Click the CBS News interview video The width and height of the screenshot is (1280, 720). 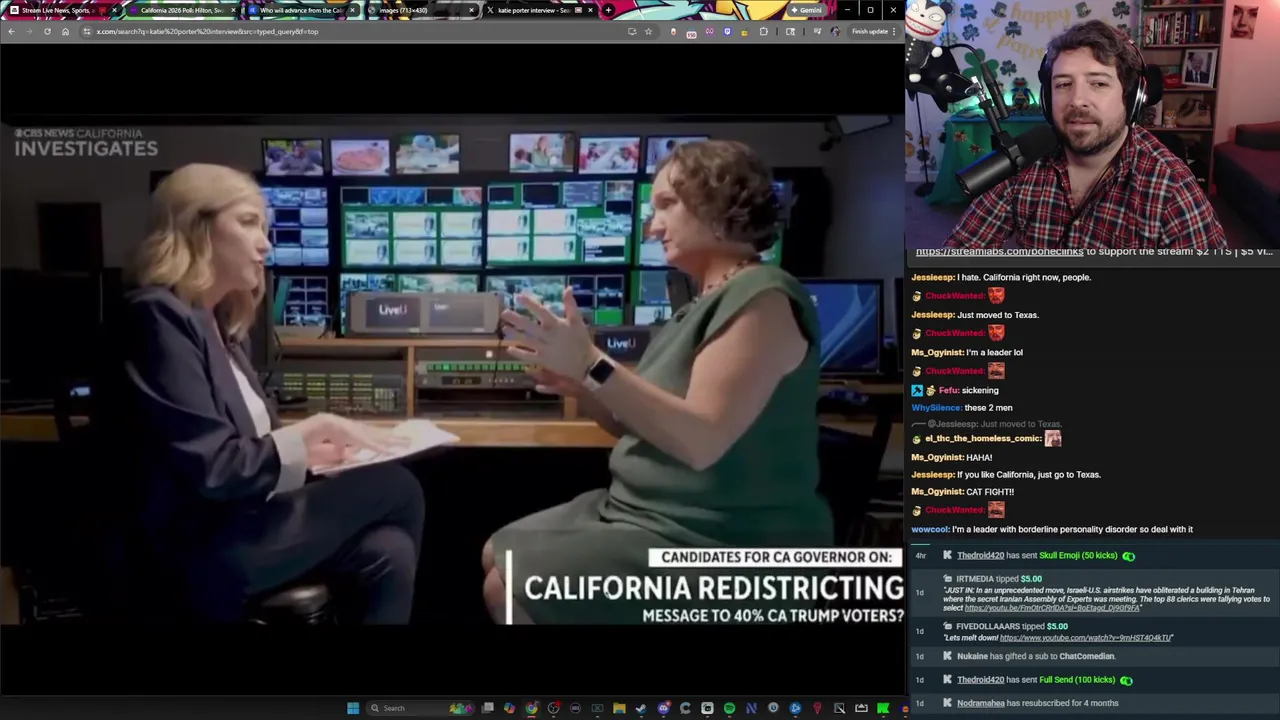(452, 370)
